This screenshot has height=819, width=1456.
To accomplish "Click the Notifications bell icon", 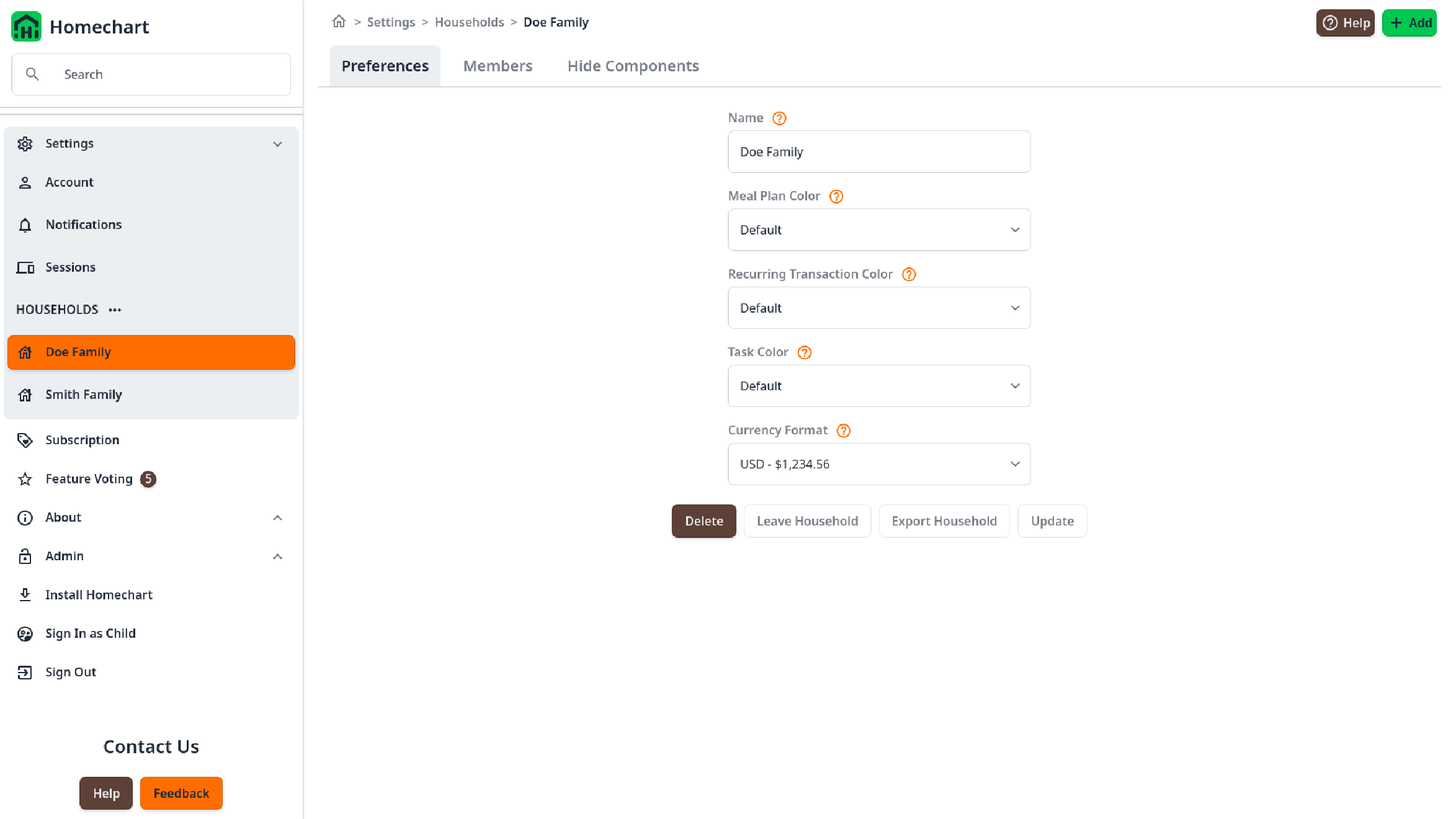I will coord(25,225).
